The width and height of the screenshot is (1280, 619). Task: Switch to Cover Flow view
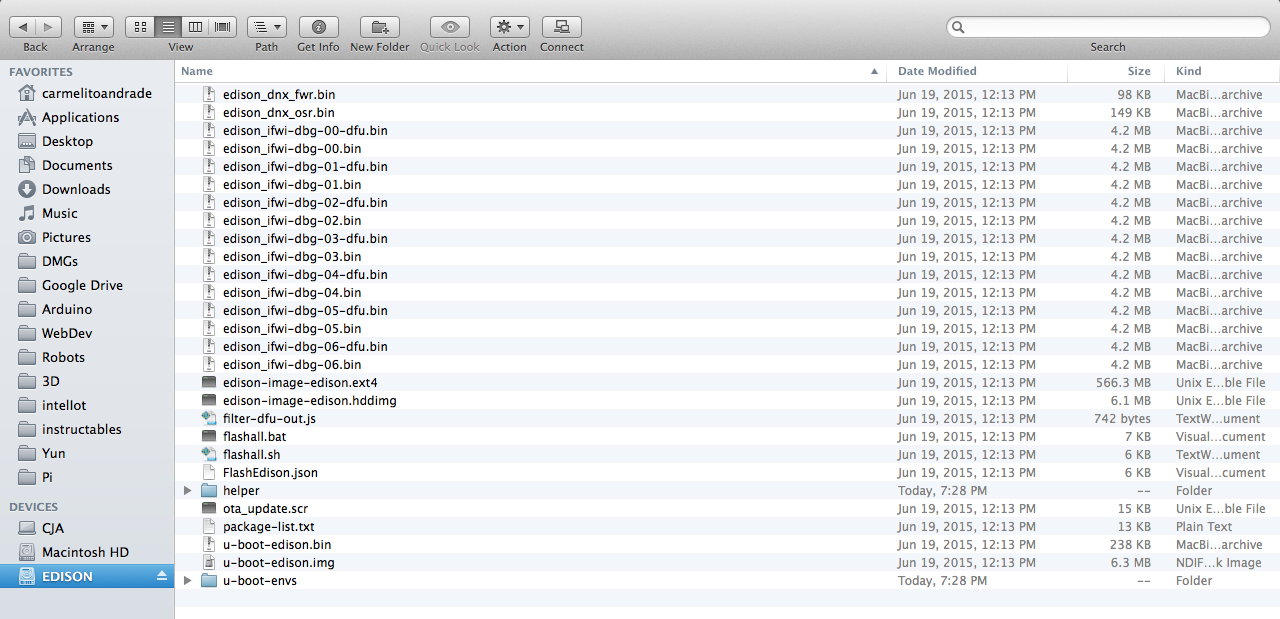tap(223, 27)
